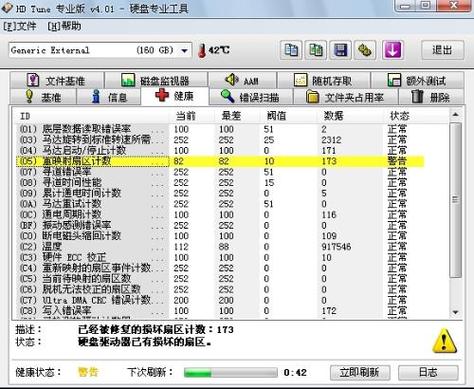Click the 硬盘驱动器已有损坏的扇区 status text
This screenshot has width=474, height=389.
tap(144, 342)
